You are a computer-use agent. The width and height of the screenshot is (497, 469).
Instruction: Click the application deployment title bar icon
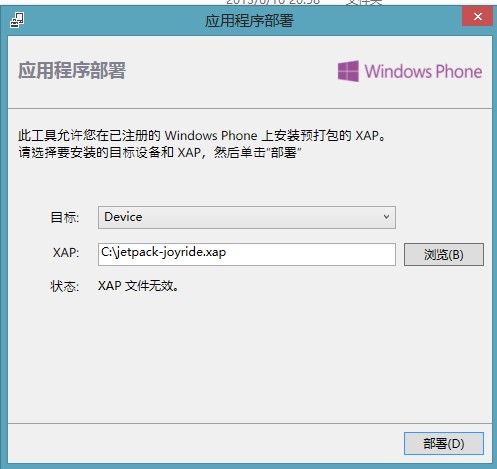pos(17,20)
